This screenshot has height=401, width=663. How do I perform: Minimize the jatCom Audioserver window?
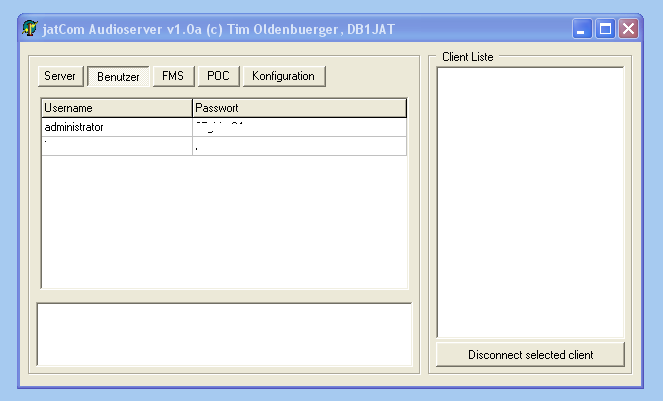(x=583, y=29)
